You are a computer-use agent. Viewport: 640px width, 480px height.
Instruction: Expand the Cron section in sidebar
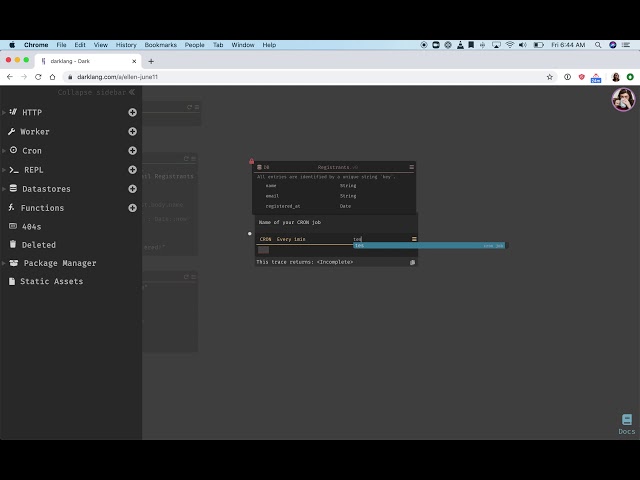(4, 151)
